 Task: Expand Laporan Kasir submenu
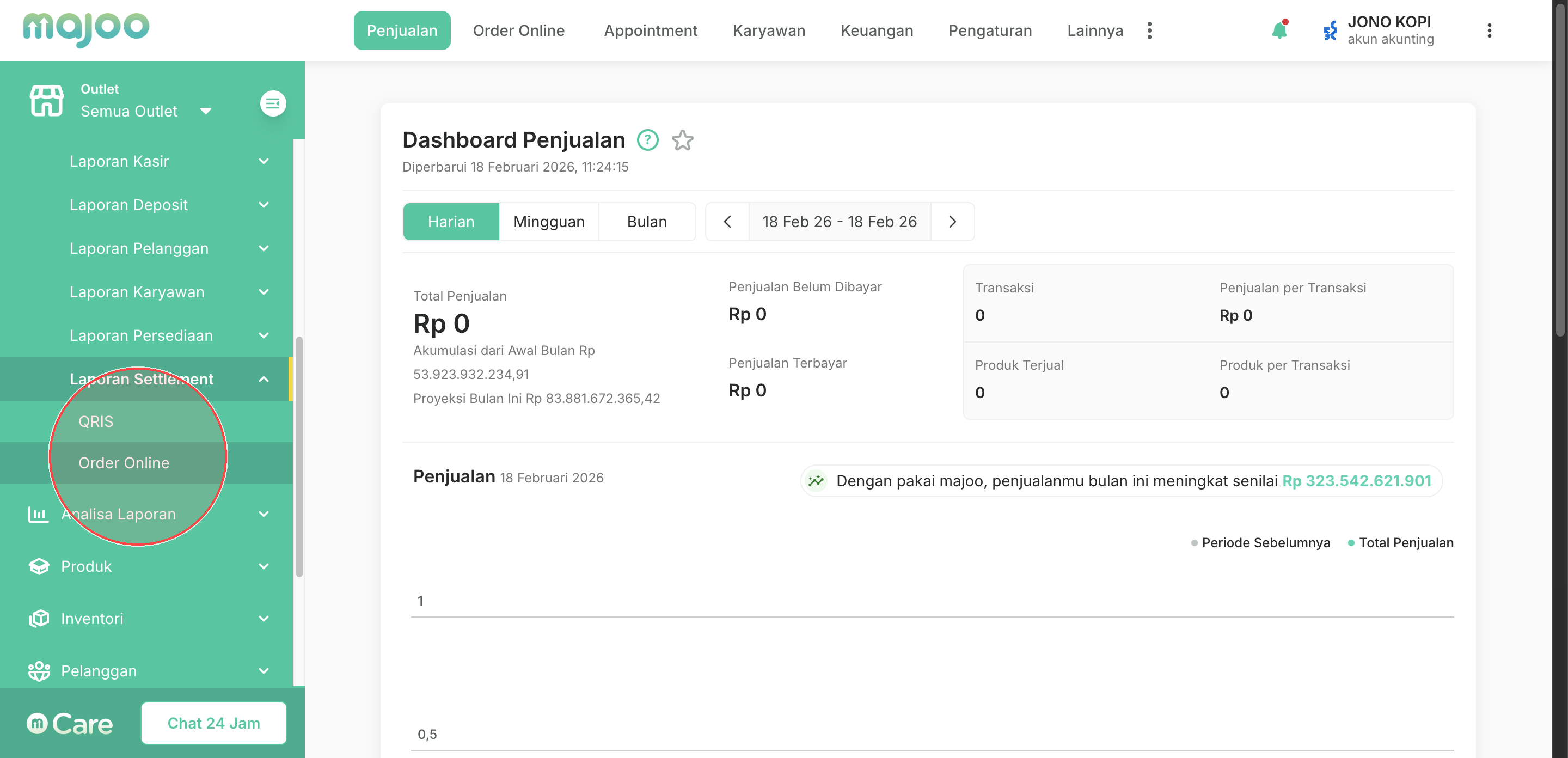point(264,161)
